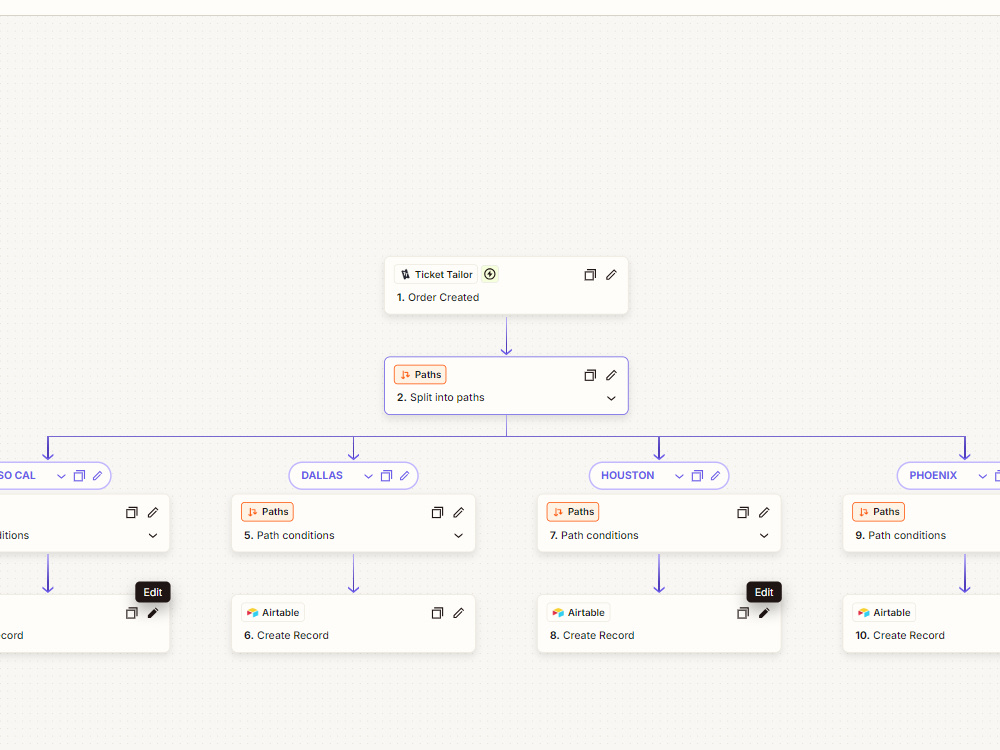The width and height of the screenshot is (1000, 750).
Task: Duplicate step 6 Create Record
Action: point(437,613)
